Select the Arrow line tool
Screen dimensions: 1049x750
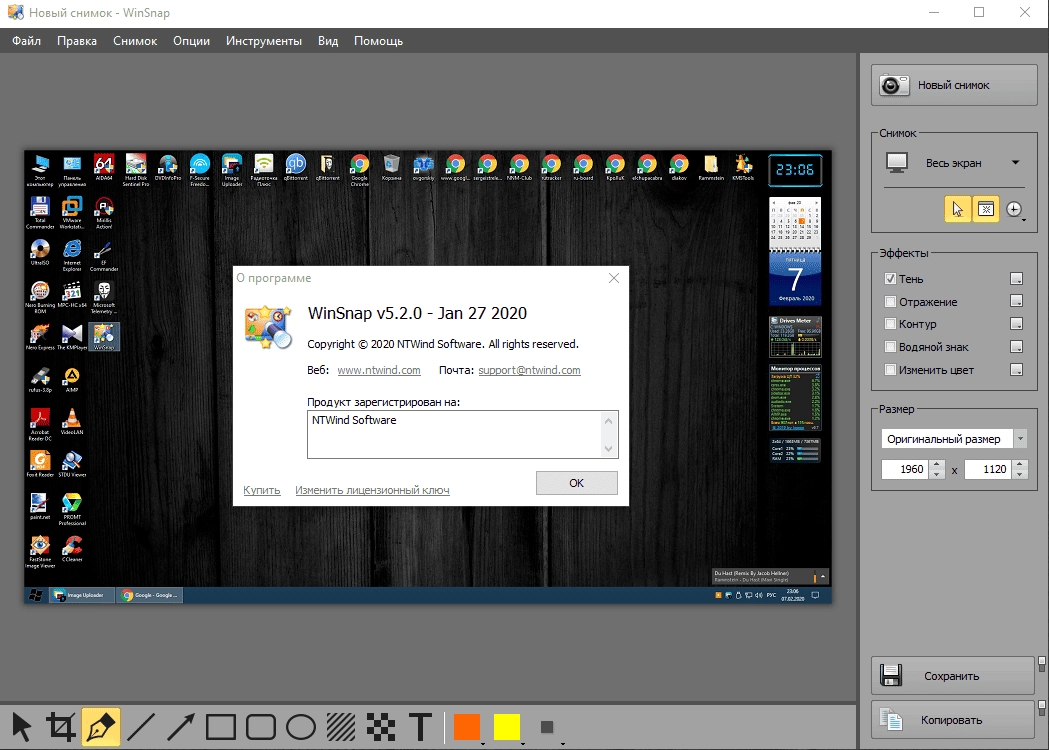coord(181,727)
